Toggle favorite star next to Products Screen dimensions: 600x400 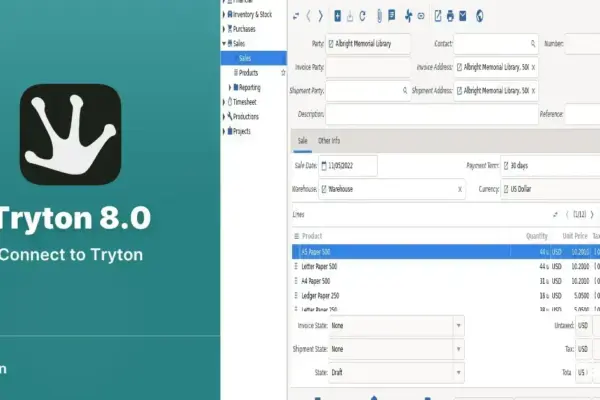[283, 73]
